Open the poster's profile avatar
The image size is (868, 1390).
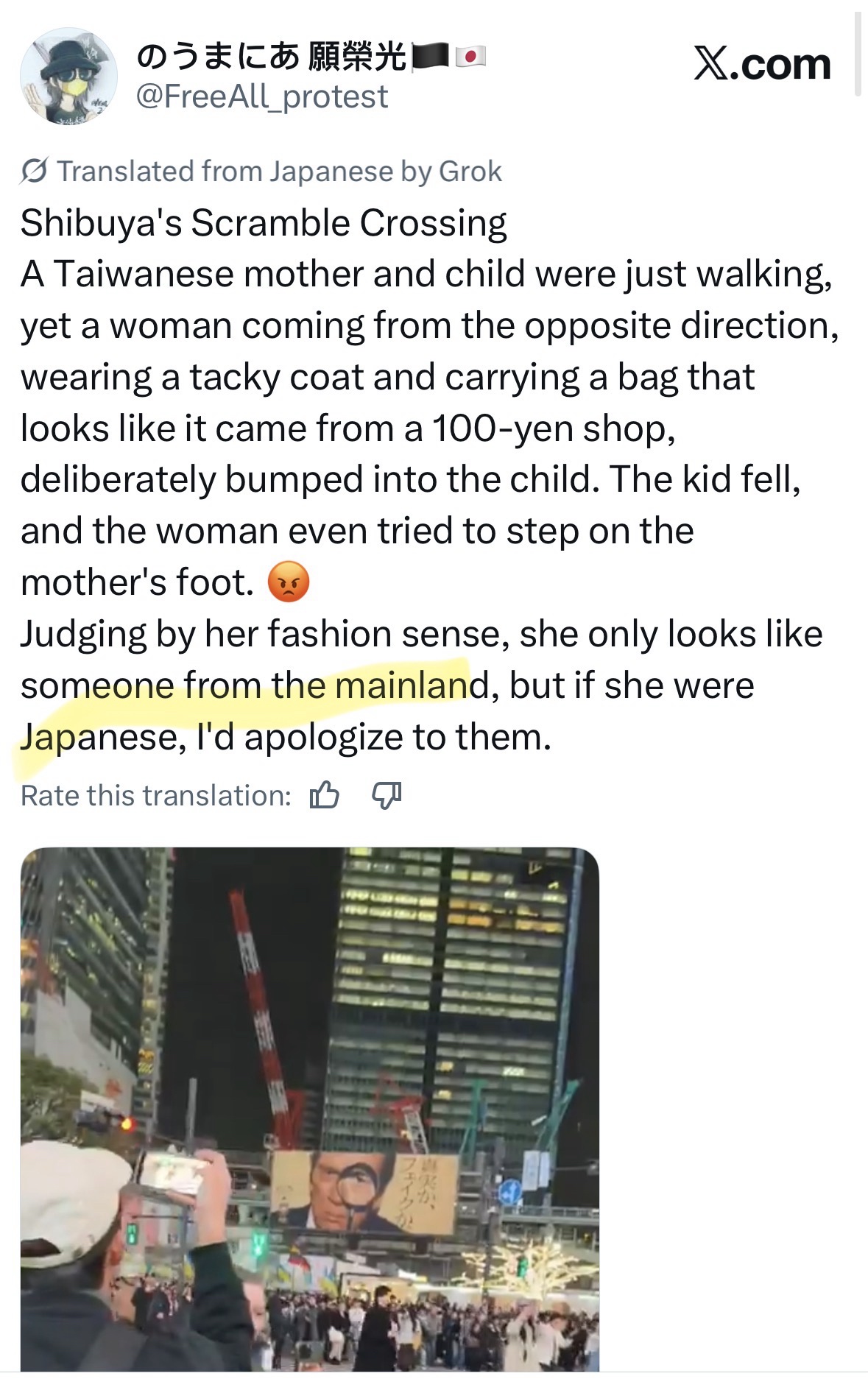[68, 77]
